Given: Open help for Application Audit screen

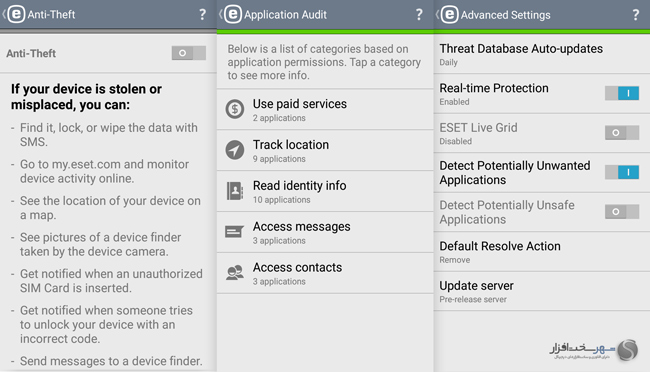Looking at the screenshot, I should click(x=419, y=15).
